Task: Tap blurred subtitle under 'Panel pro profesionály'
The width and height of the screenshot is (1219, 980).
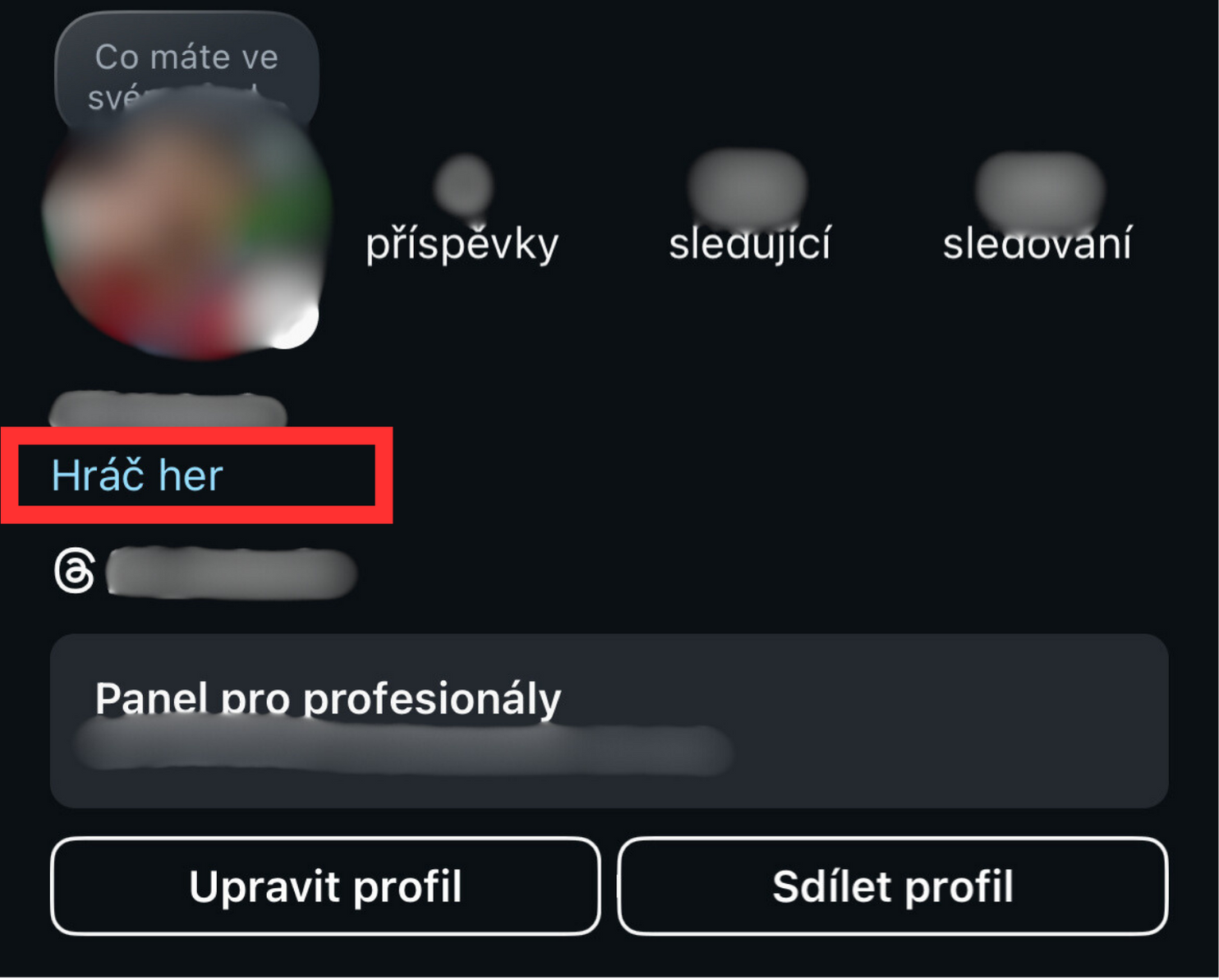Action: pos(402,748)
